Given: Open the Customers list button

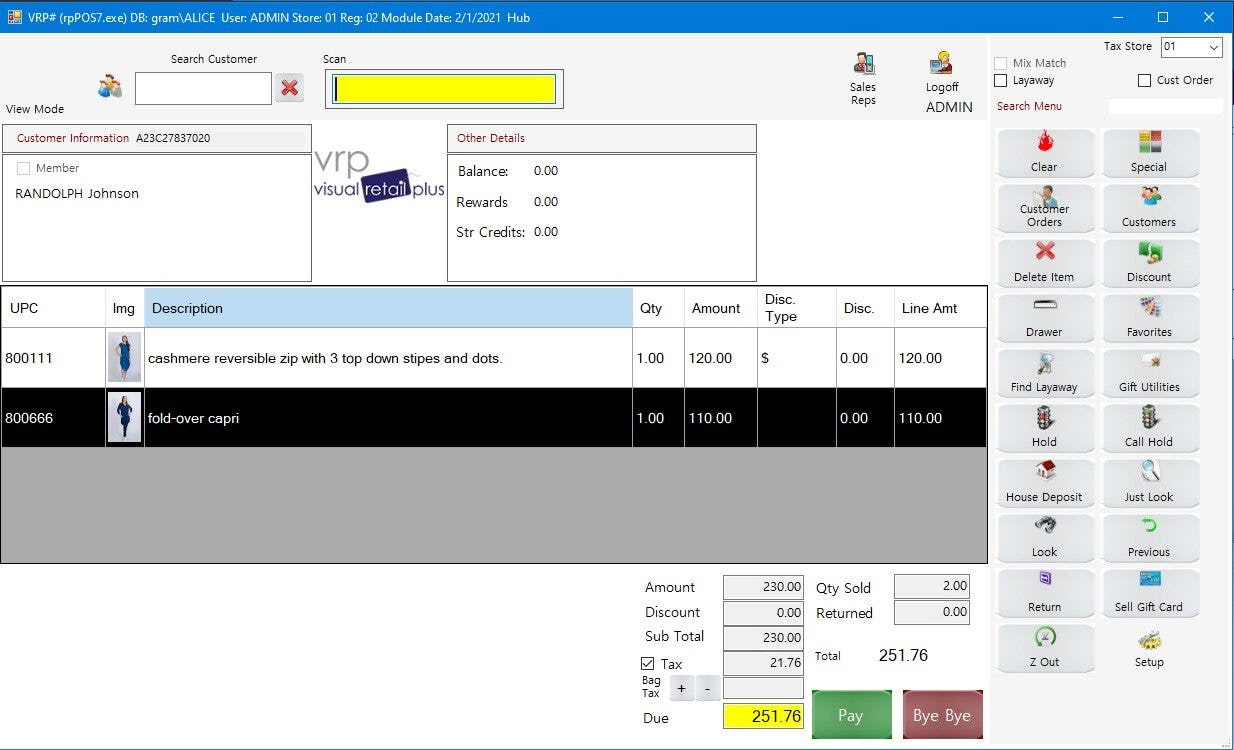Looking at the screenshot, I should click(x=1149, y=208).
